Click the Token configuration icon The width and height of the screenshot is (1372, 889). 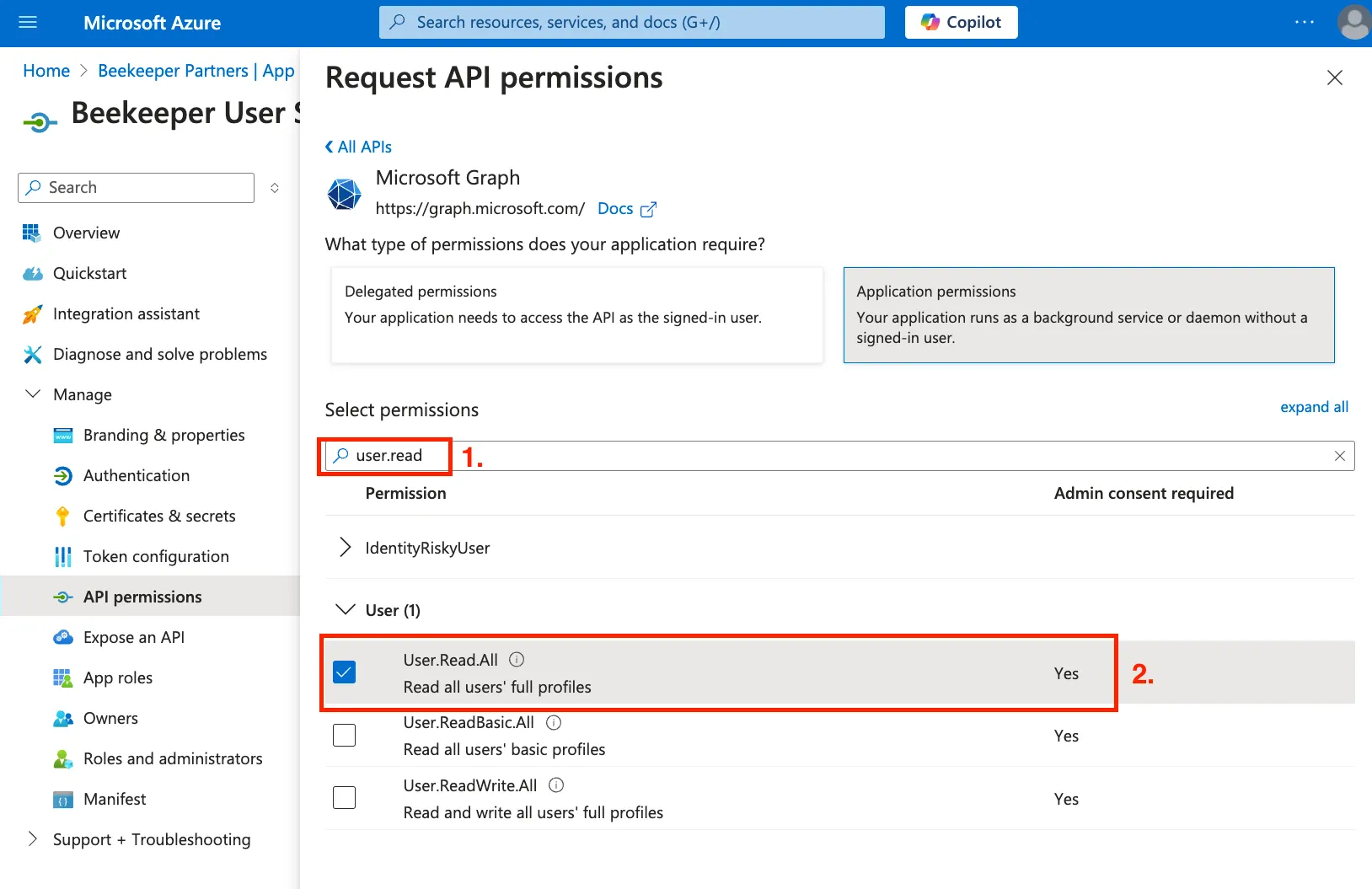click(x=63, y=557)
